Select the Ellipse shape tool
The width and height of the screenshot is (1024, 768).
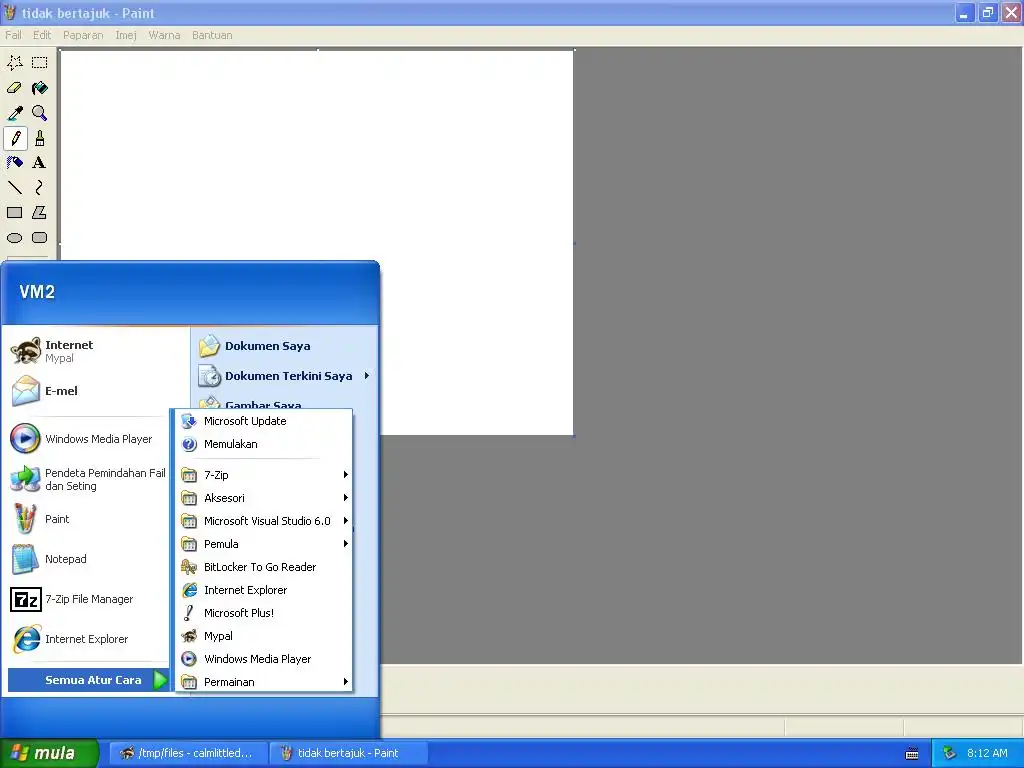(x=14, y=238)
